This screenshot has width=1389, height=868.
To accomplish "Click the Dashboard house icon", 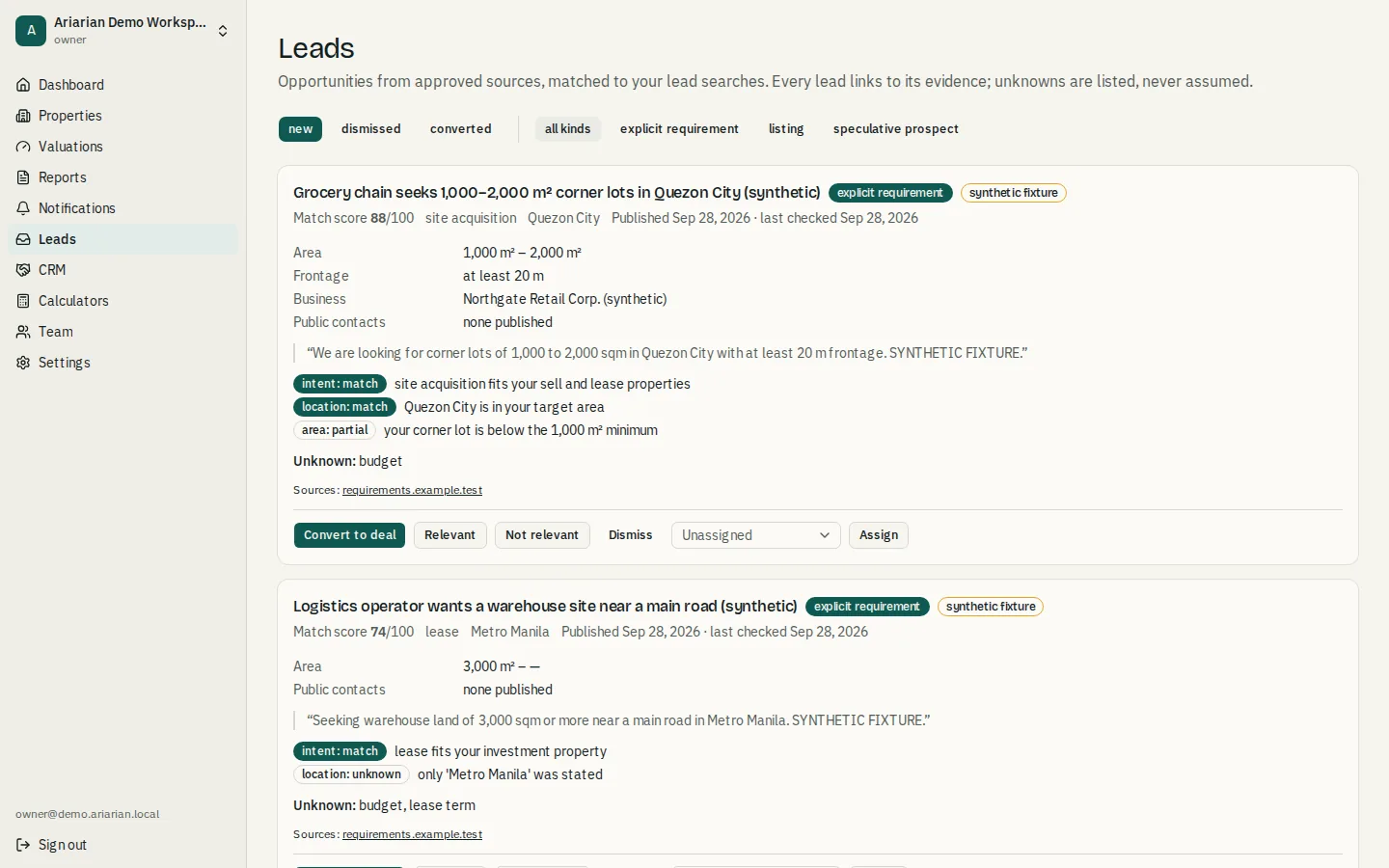I will pyautogui.click(x=23, y=85).
